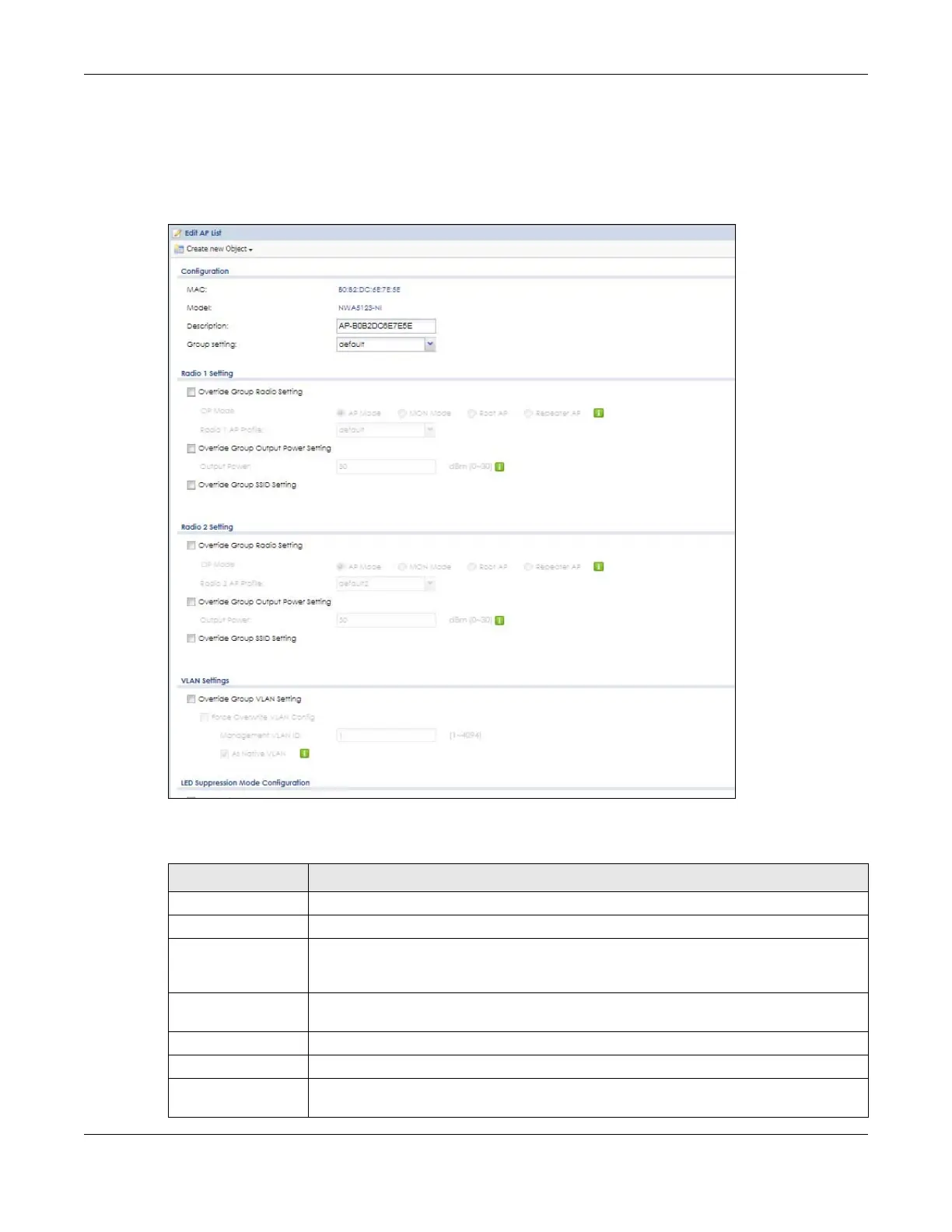Click the Configuration section heading
Image resolution: width=952 pixels, height=1232 pixels.
click(x=205, y=271)
